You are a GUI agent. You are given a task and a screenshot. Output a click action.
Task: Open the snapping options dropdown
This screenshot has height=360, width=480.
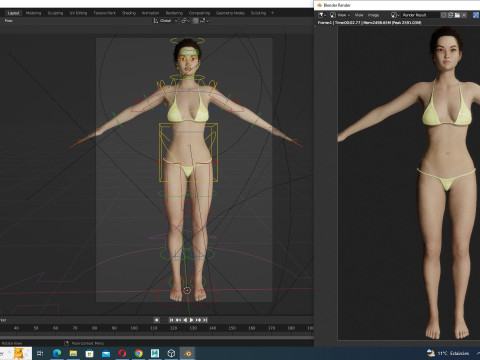pyautogui.click(x=204, y=21)
